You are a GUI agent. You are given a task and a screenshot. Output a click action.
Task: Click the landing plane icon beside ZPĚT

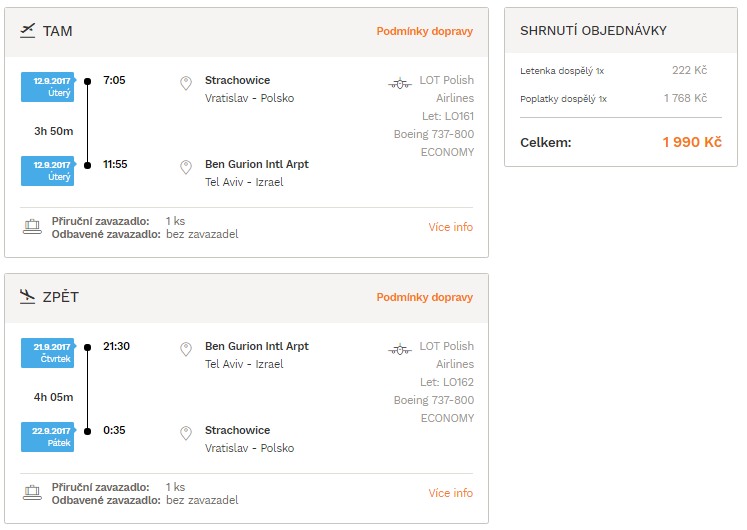(x=28, y=297)
